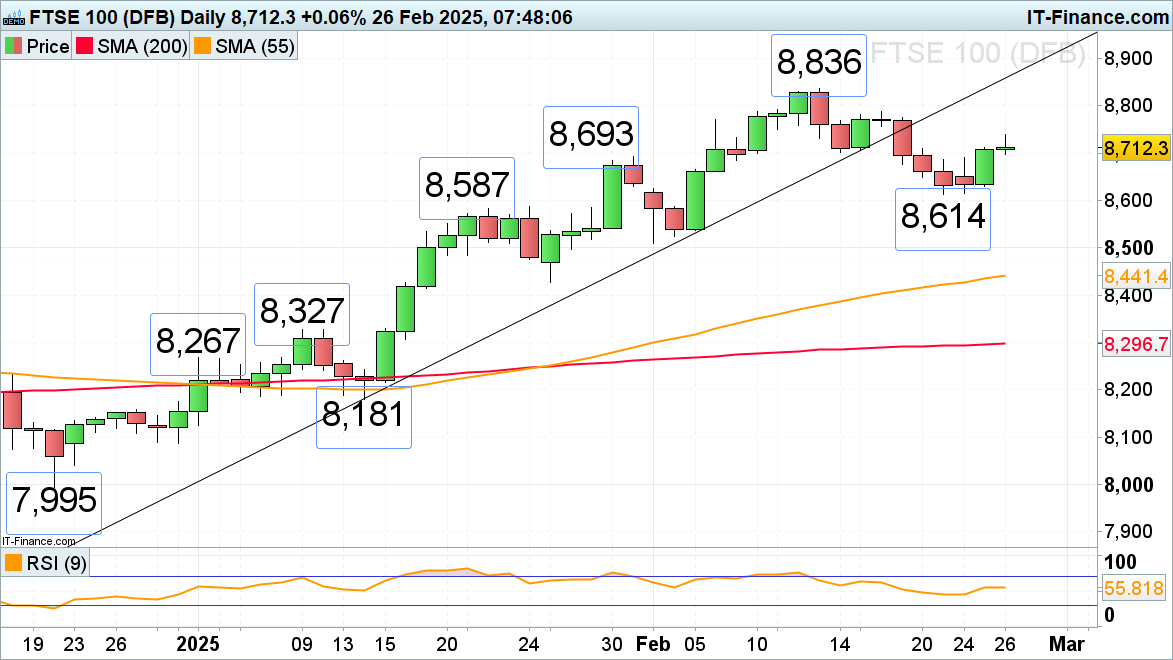Select the 8,587 price label box
1173x660 pixels.
pyautogui.click(x=466, y=187)
